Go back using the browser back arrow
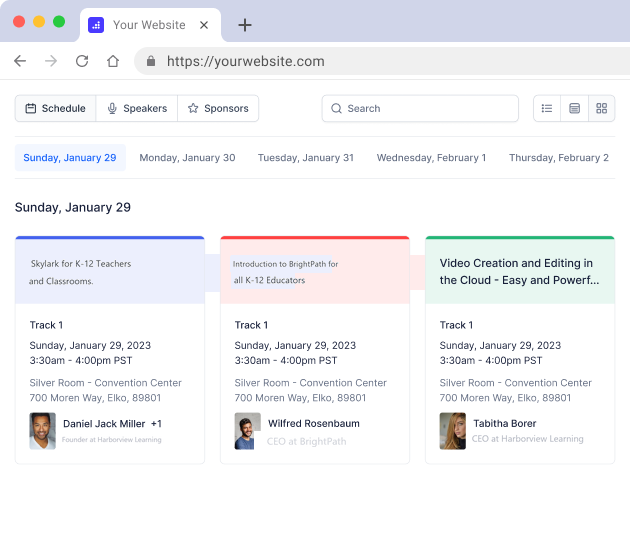The height and width of the screenshot is (538, 630). click(x=20, y=61)
